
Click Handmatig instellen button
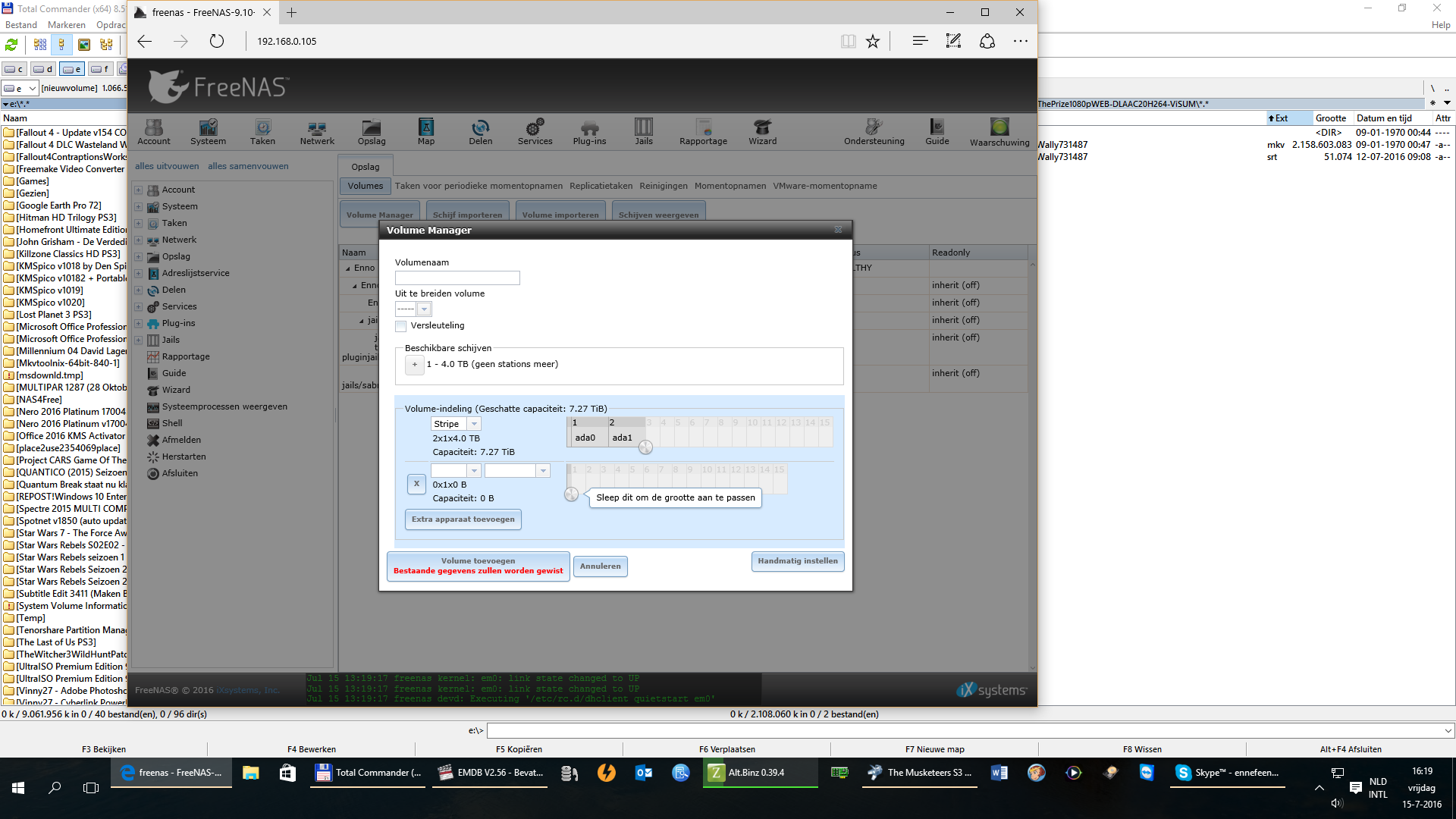[798, 561]
